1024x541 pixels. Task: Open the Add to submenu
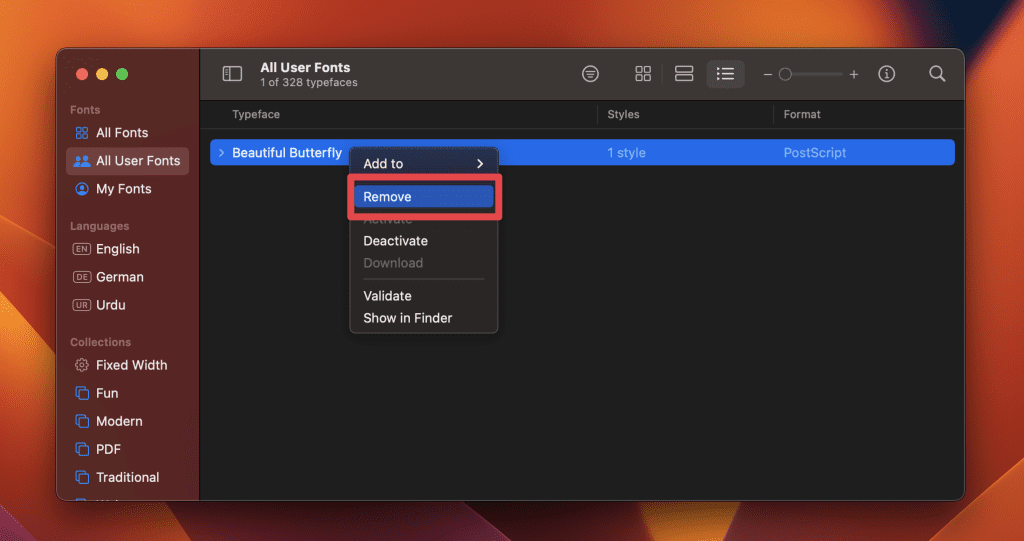[423, 164]
